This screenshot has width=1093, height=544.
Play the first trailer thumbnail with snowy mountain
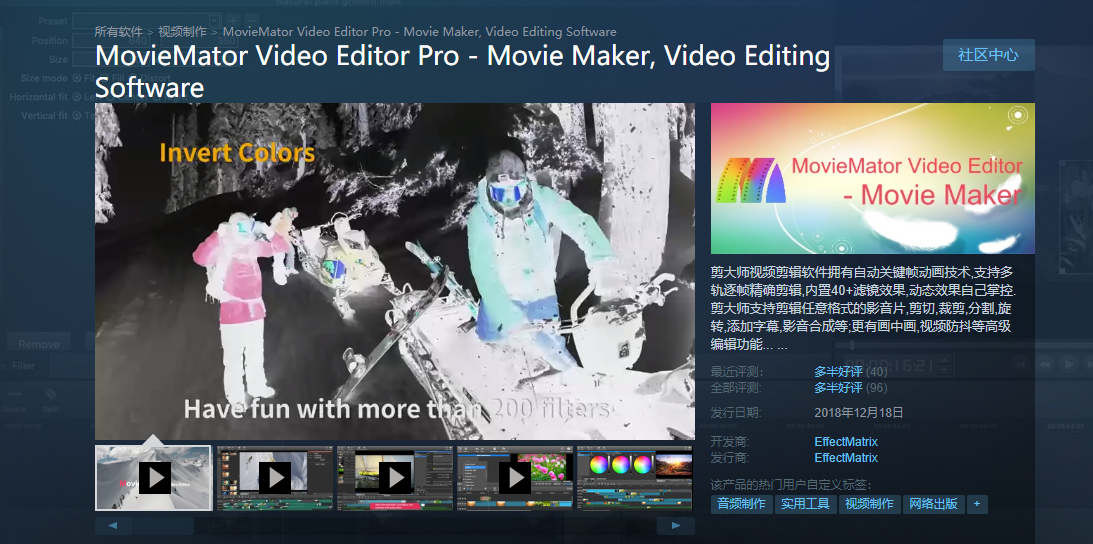click(x=154, y=478)
